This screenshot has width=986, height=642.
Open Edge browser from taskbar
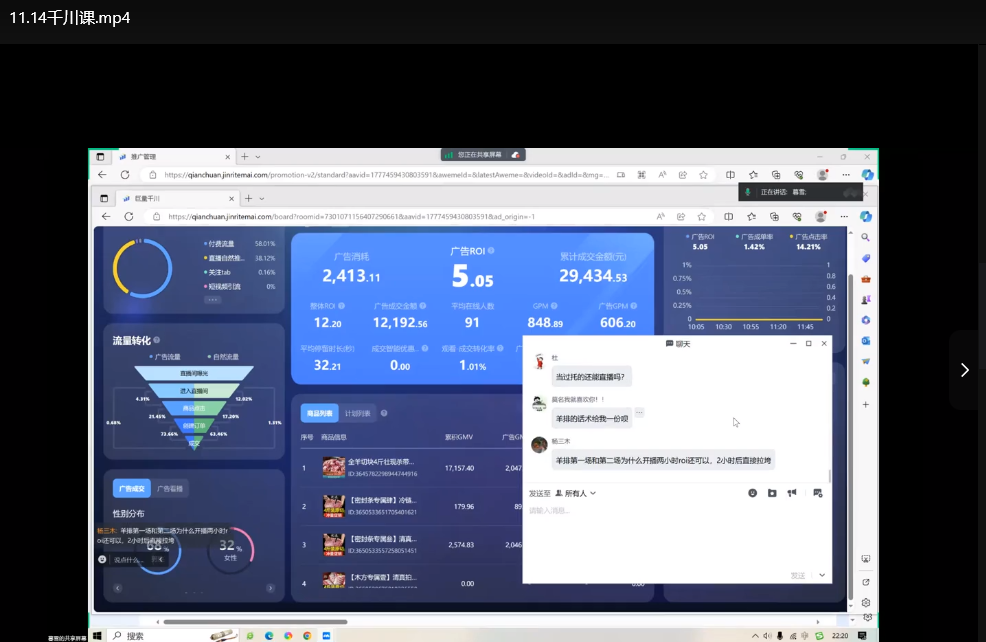(x=269, y=636)
